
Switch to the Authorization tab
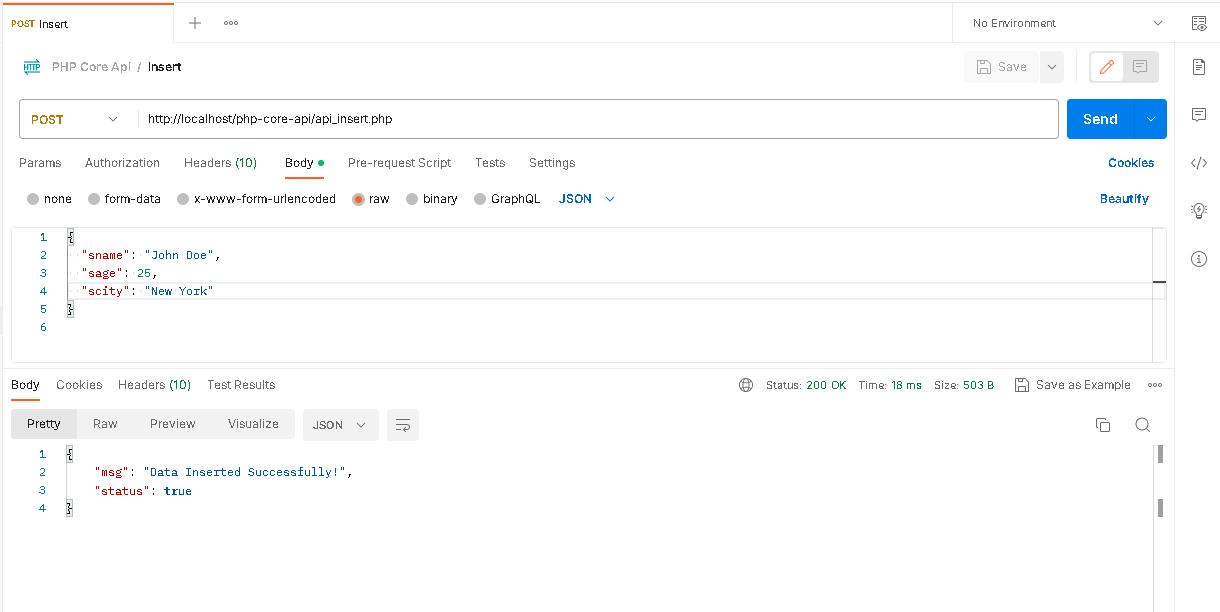[122, 163]
